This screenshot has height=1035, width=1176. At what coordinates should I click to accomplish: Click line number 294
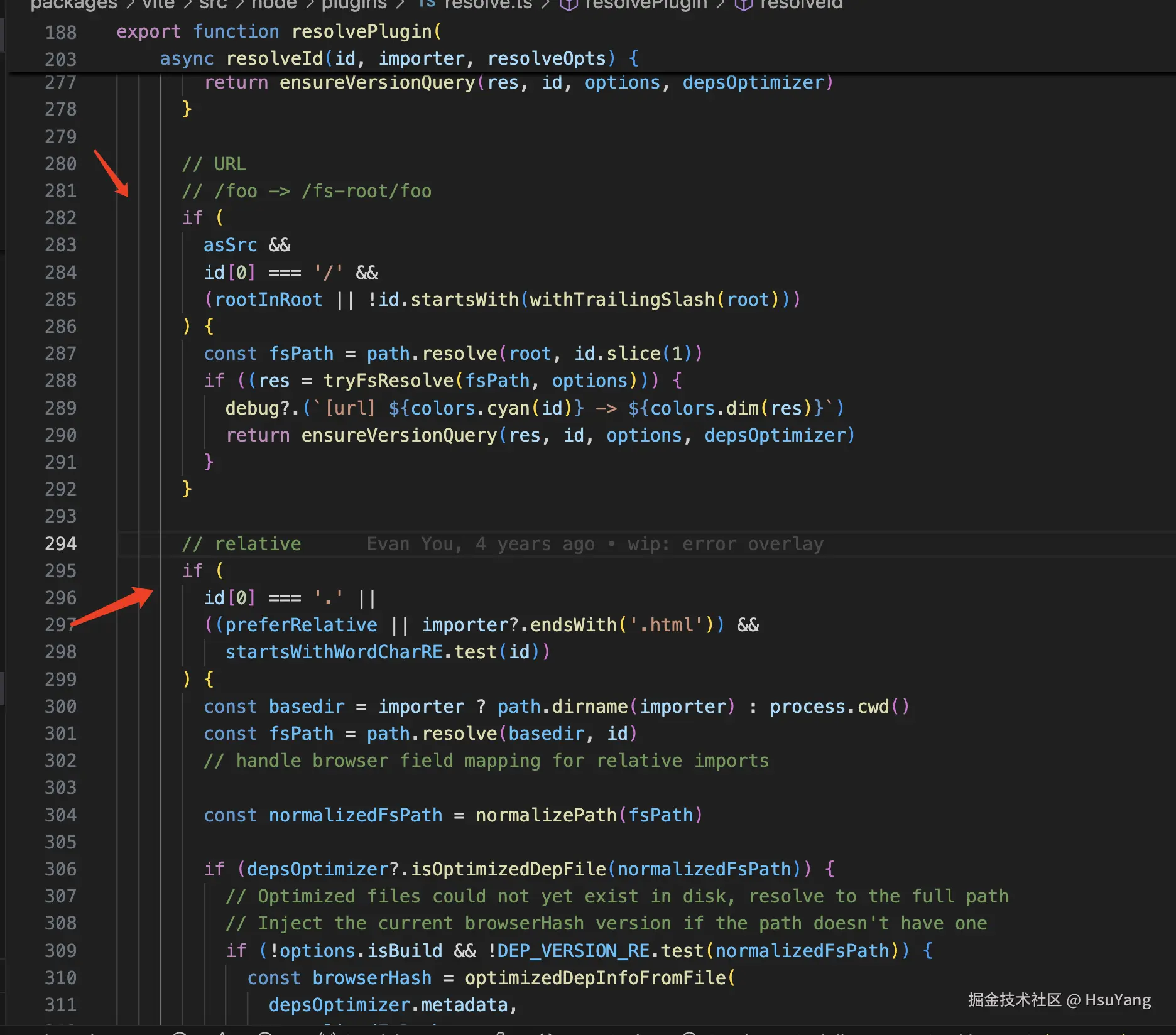(x=61, y=544)
